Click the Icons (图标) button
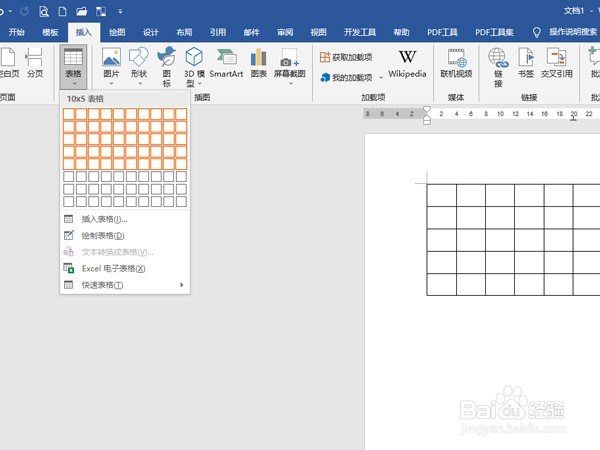 (166, 67)
